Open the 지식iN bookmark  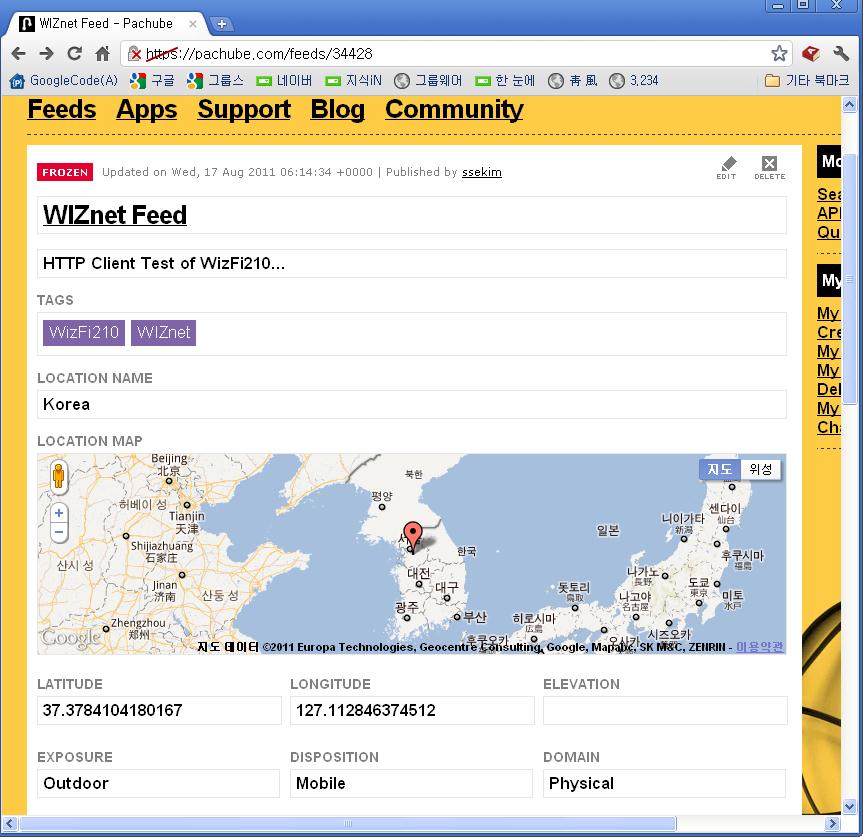(x=354, y=81)
